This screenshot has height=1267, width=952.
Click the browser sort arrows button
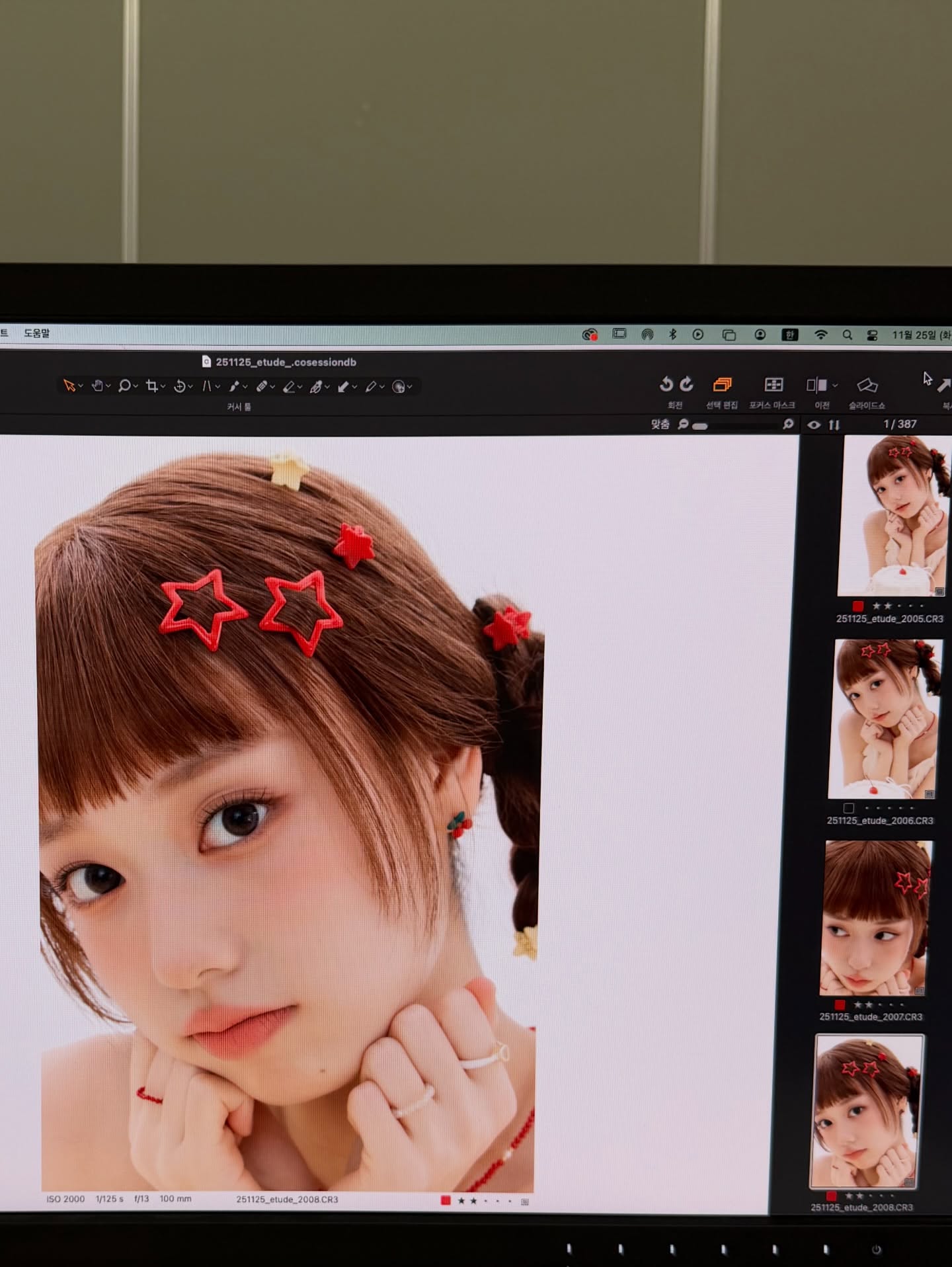(x=834, y=425)
